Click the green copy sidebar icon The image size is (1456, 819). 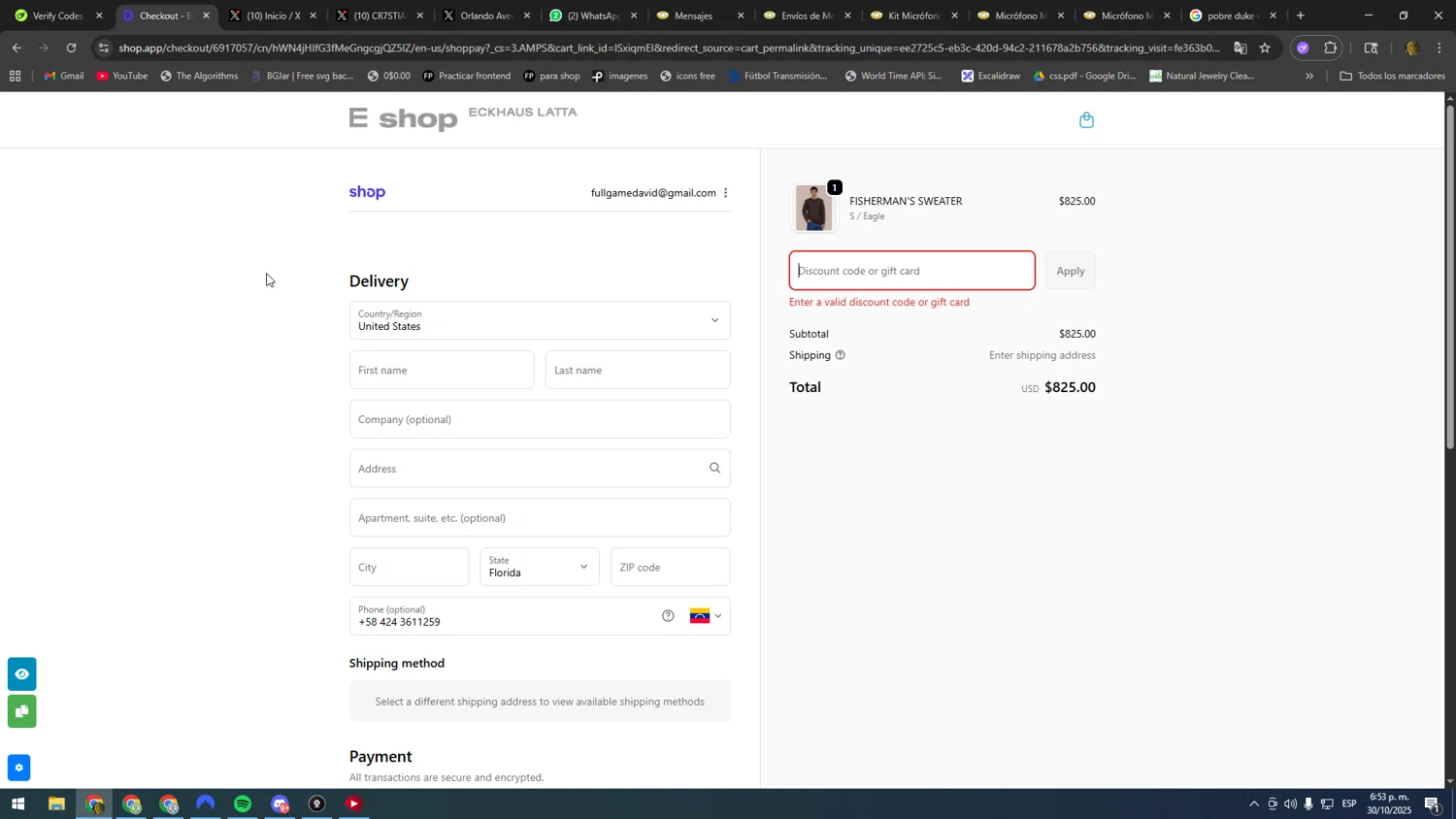21,711
